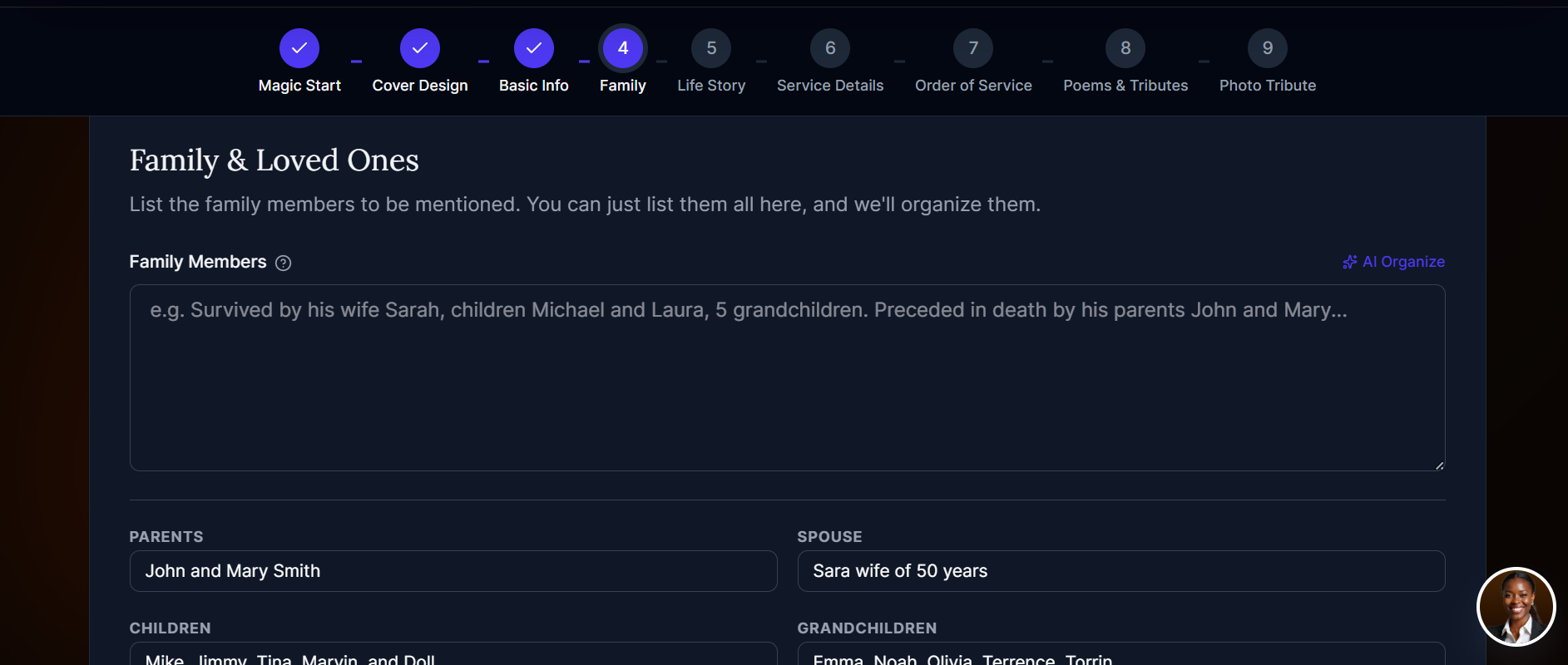This screenshot has height=665, width=1568.
Task: Click the textarea resize handle corner
Action: (x=1439, y=465)
